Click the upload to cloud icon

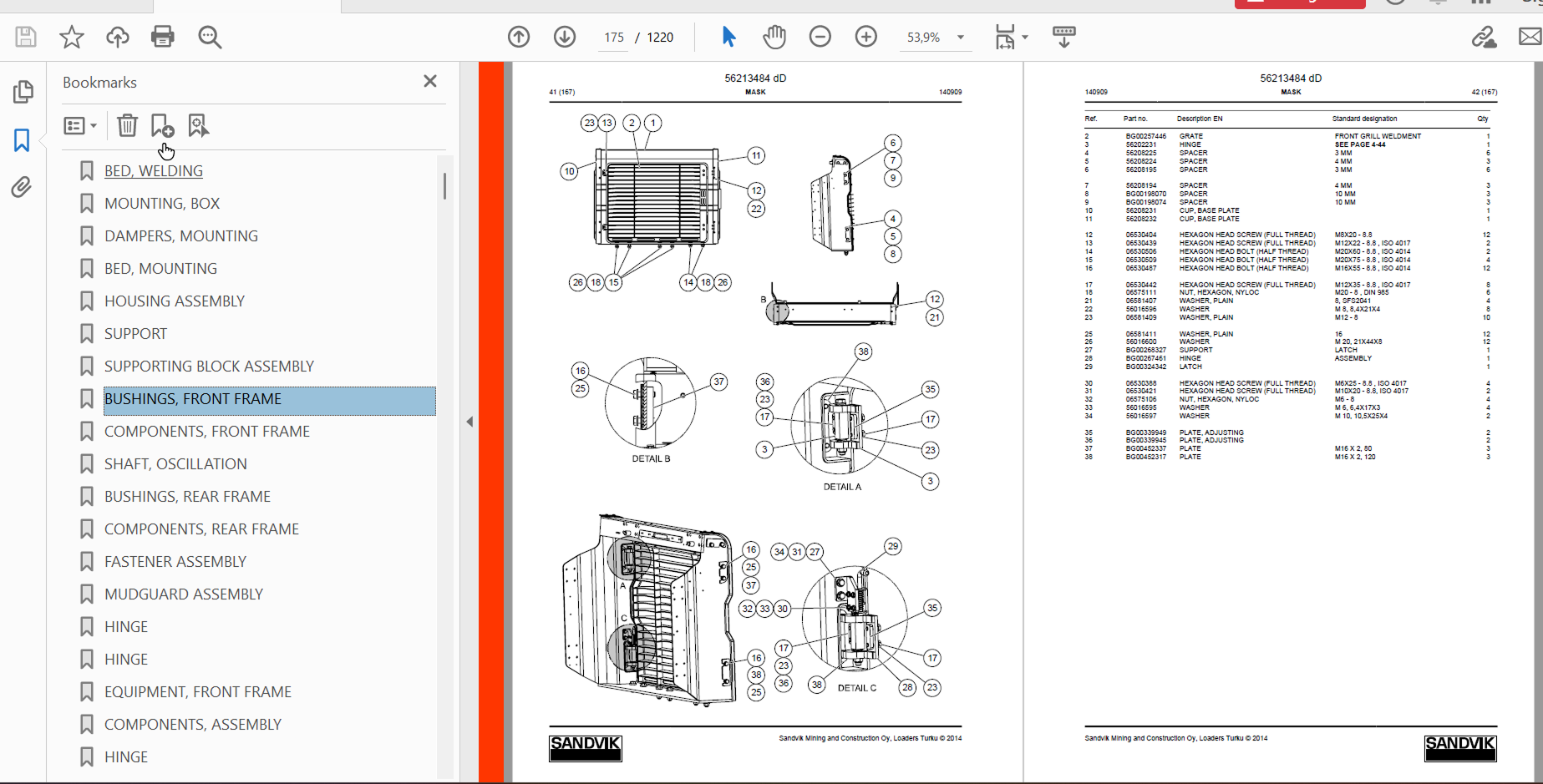pos(117,37)
